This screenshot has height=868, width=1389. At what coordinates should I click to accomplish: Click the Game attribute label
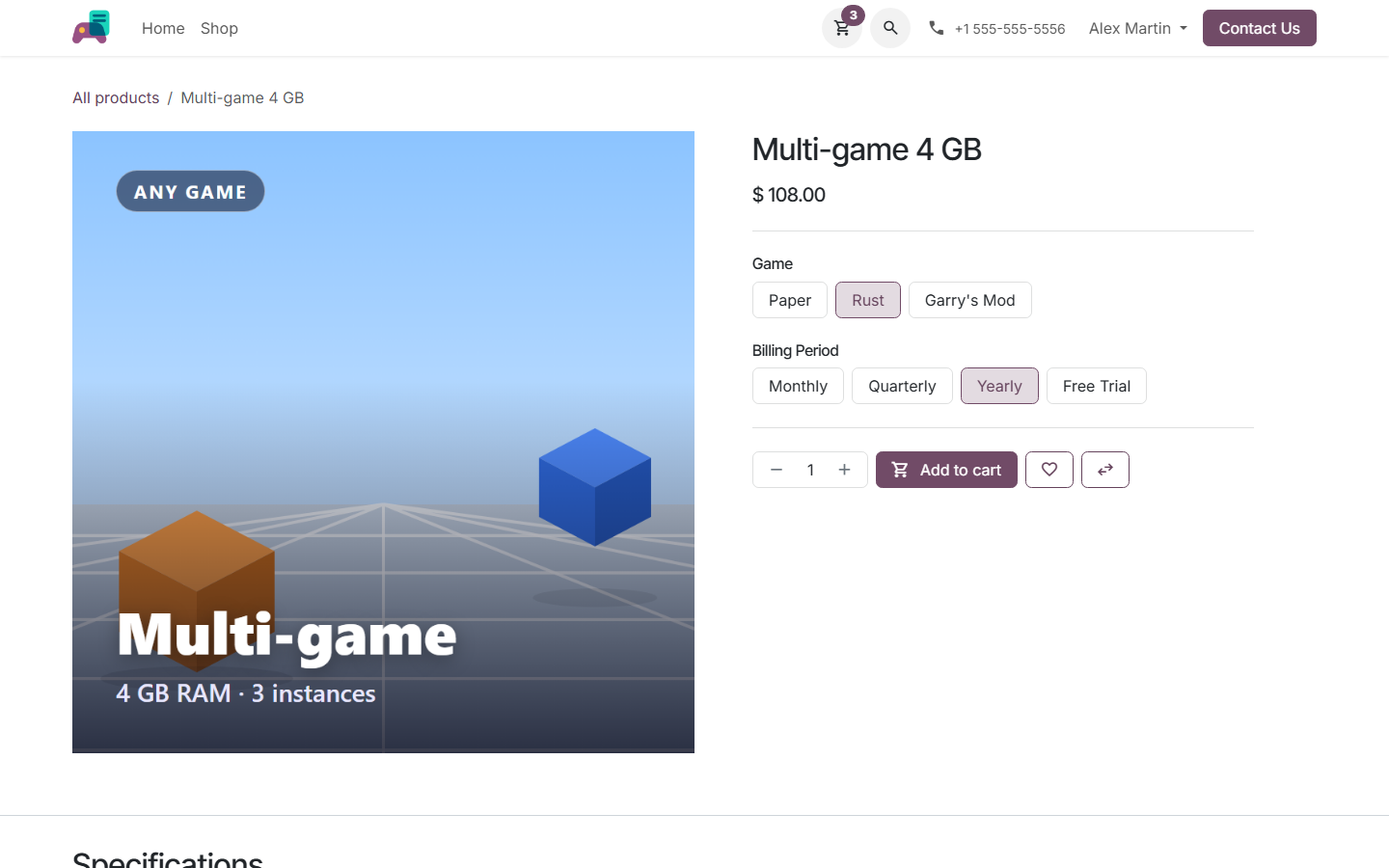[773, 263]
